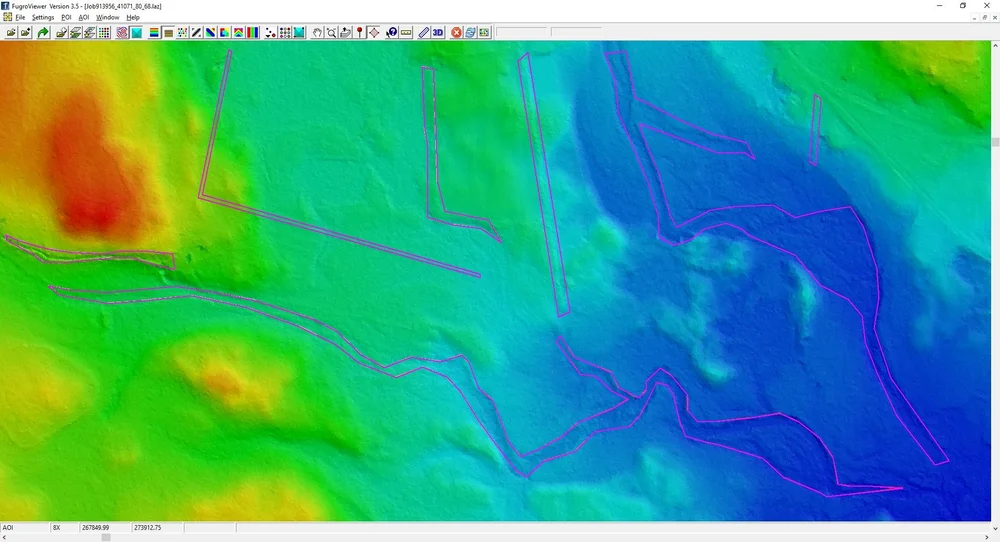Click the blue refresh arrows icon
The width and height of the screenshot is (1000, 542).
(470, 33)
